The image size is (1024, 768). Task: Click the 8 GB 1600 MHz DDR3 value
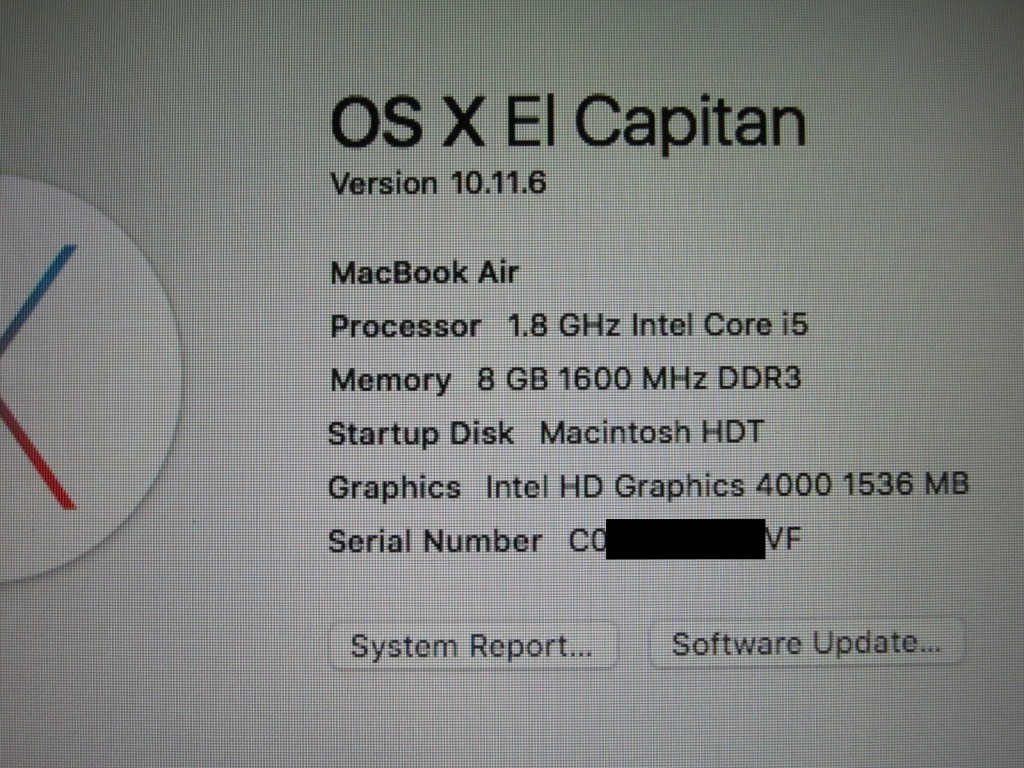pos(639,378)
